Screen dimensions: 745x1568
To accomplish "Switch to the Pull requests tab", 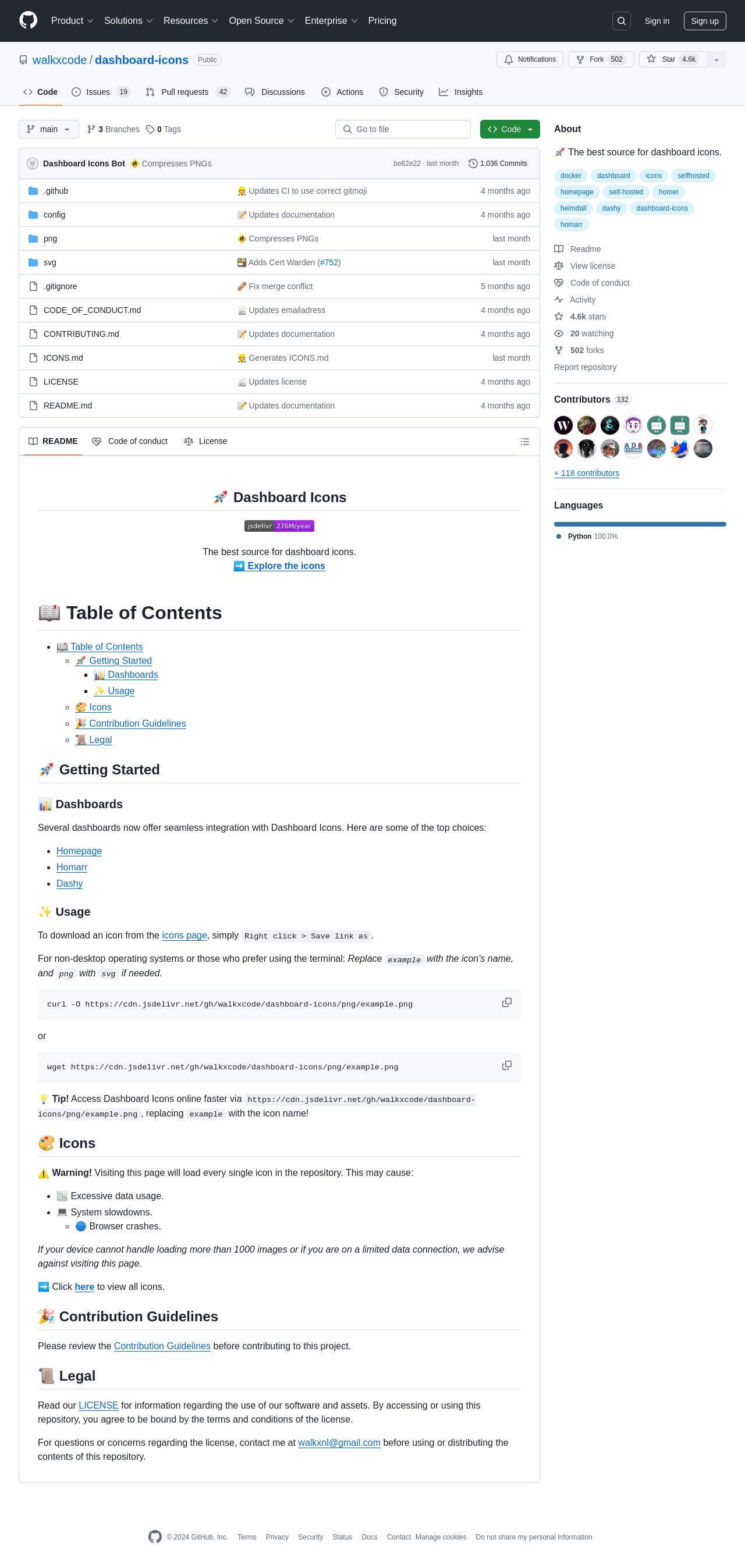I will [x=184, y=92].
